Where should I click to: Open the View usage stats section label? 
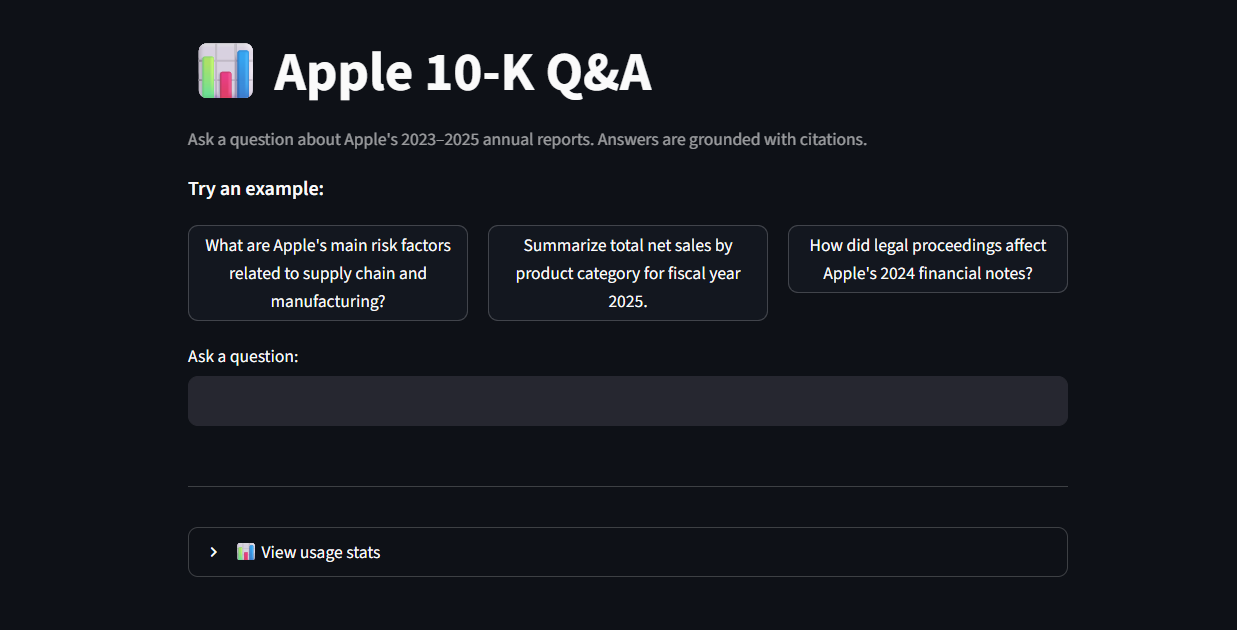click(x=321, y=552)
